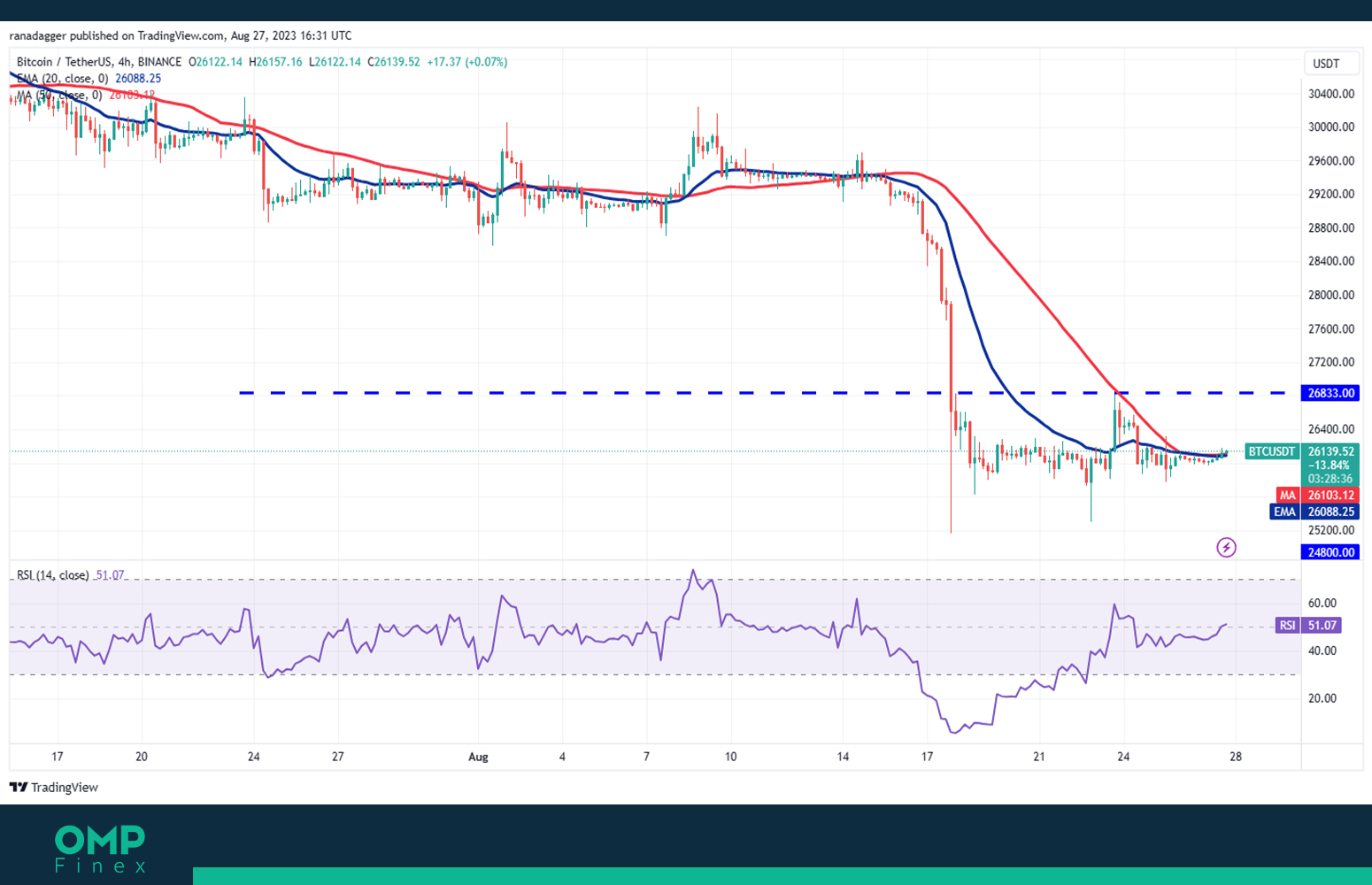The height and width of the screenshot is (885, 1372).
Task: Click the change value +17.37 (+0.07%)
Action: (x=467, y=62)
